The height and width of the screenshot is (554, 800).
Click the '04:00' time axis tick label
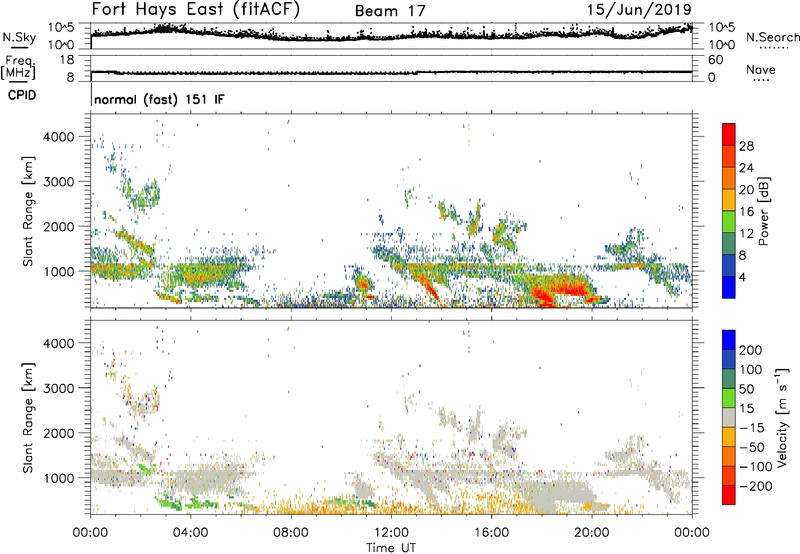190,533
